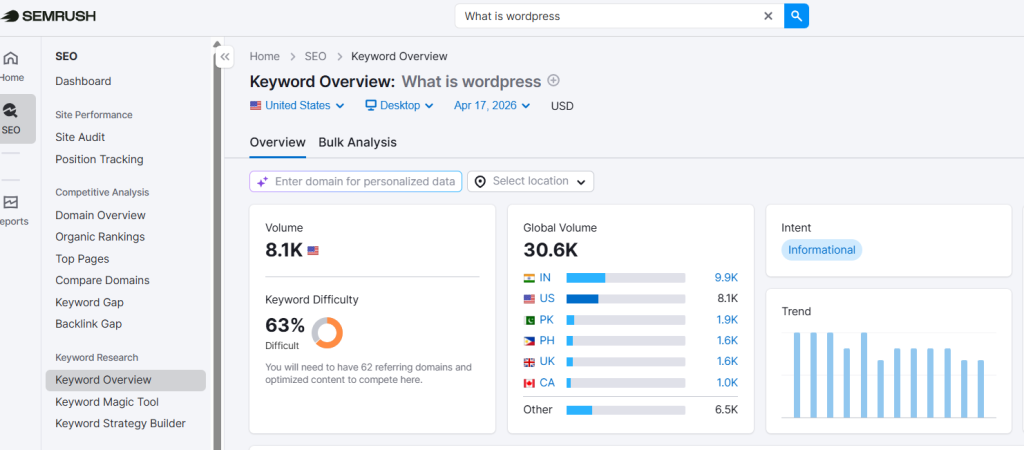
Task: Click the Canada flag icon
Action: click(529, 383)
